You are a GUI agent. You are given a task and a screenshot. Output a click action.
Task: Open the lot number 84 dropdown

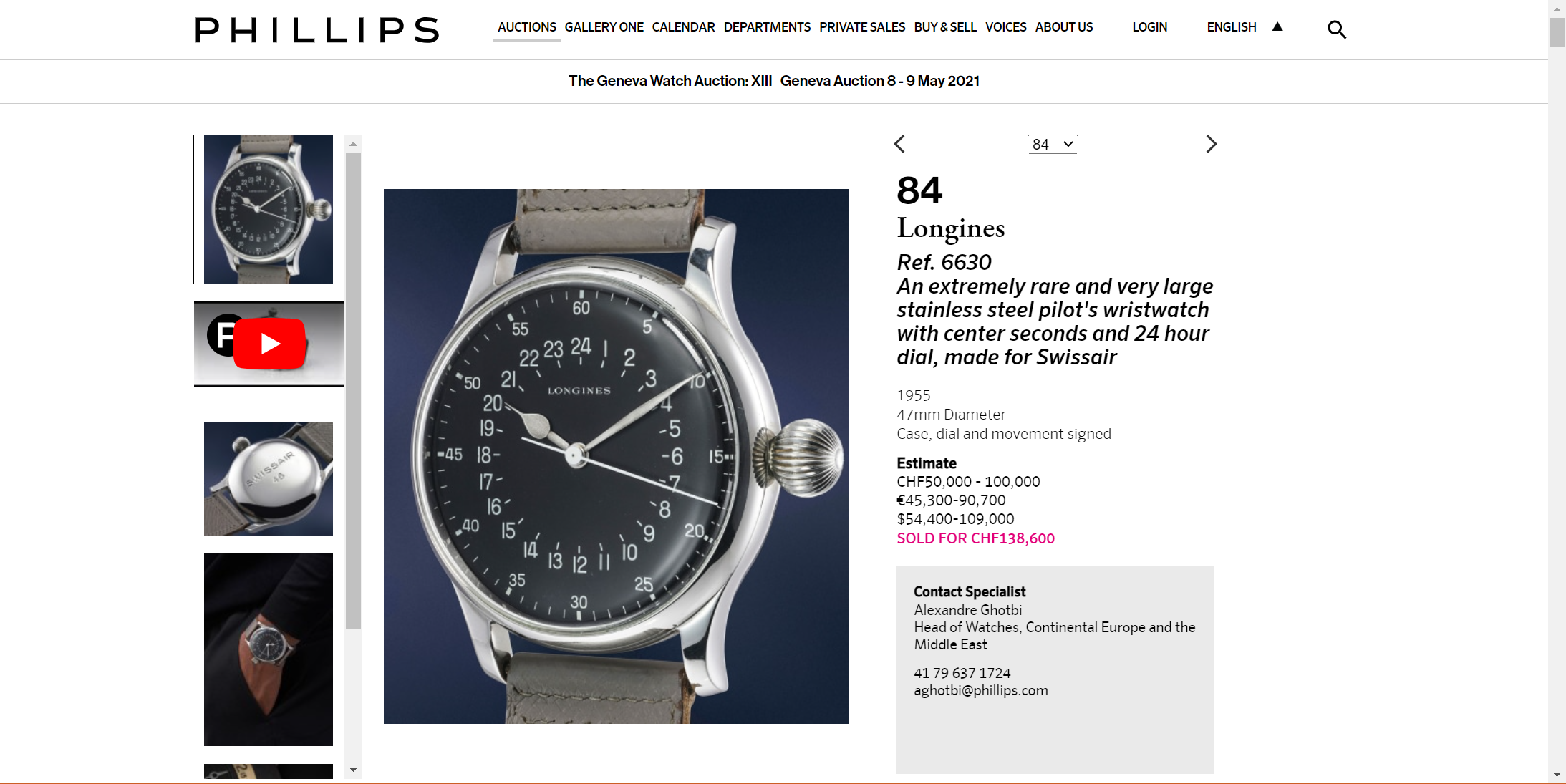[1053, 145]
